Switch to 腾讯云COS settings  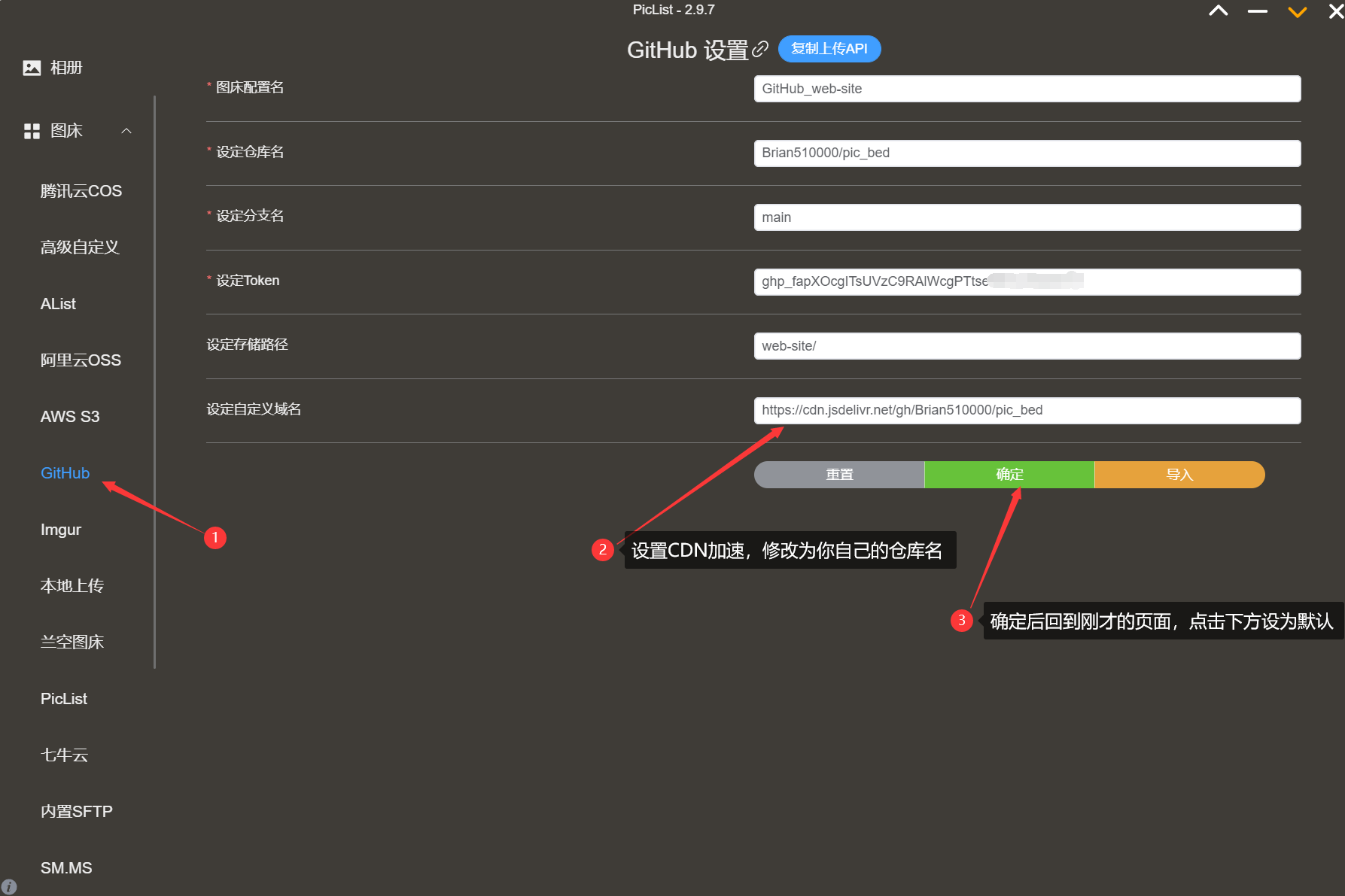point(81,190)
